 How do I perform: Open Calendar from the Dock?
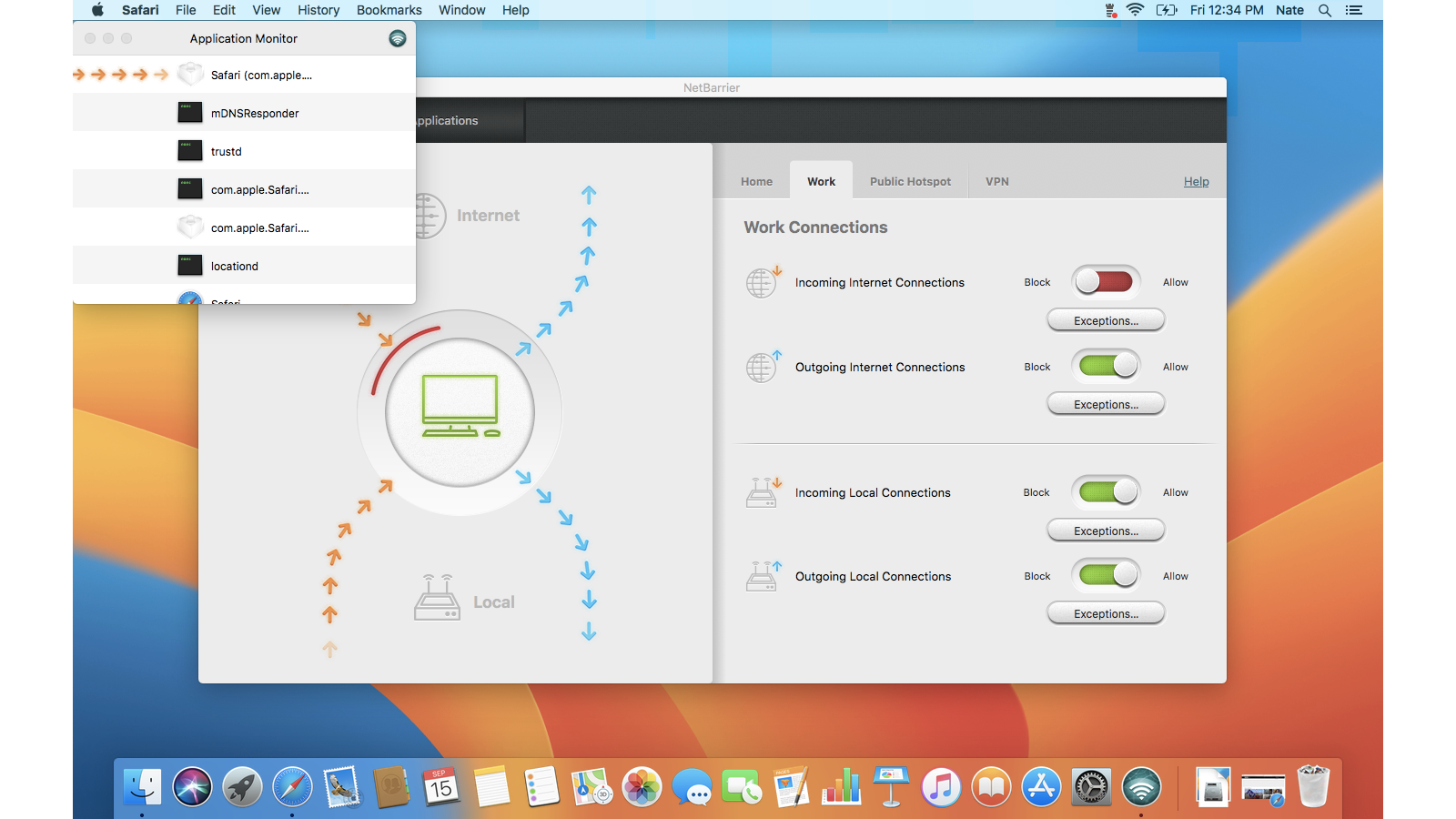pyautogui.click(x=441, y=787)
